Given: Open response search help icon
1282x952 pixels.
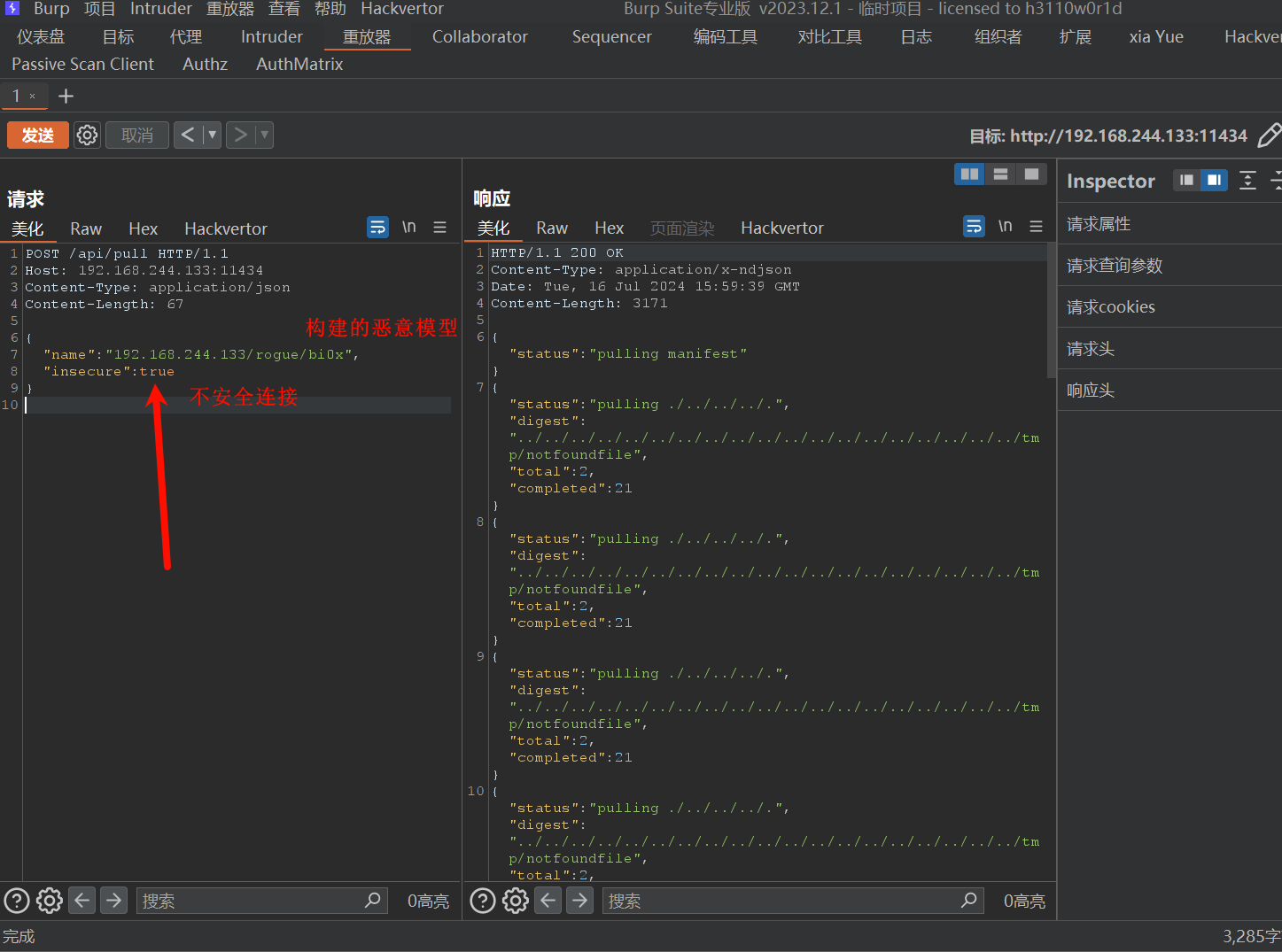Looking at the screenshot, I should point(483,901).
